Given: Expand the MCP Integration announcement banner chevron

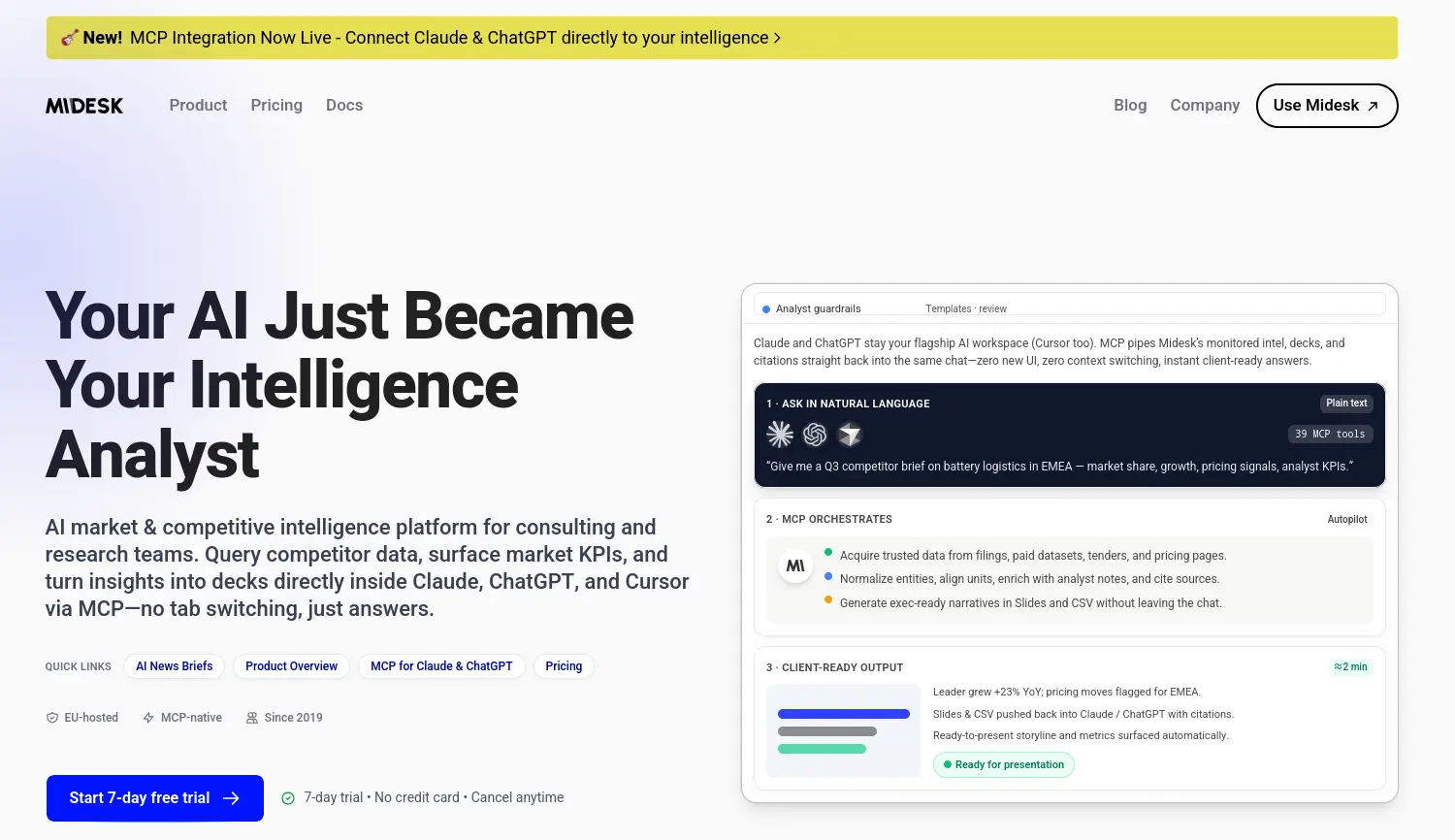Looking at the screenshot, I should 777,38.
